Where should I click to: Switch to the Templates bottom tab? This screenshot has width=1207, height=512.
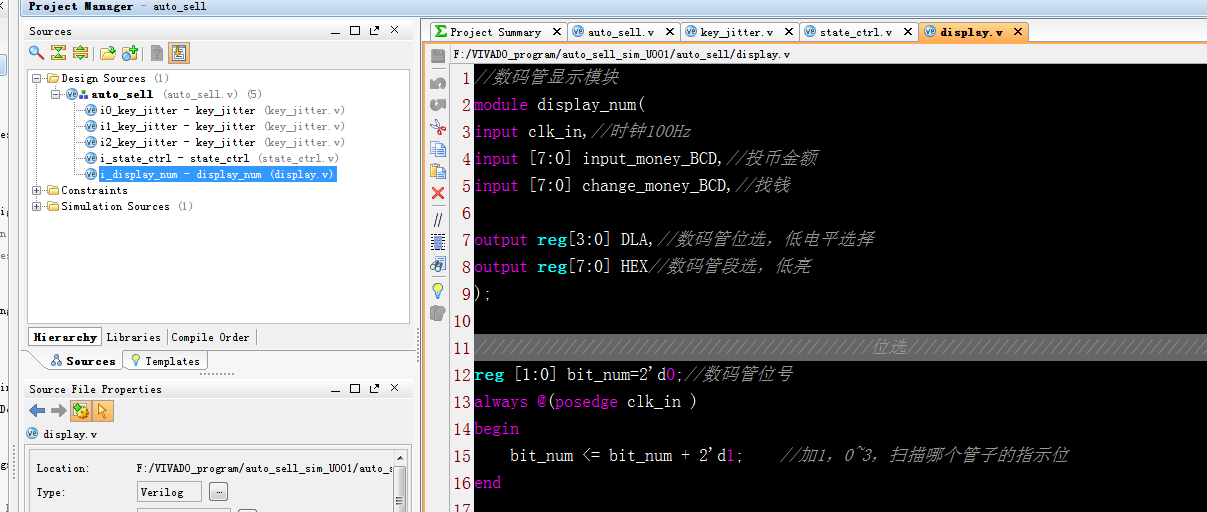pyautogui.click(x=164, y=361)
